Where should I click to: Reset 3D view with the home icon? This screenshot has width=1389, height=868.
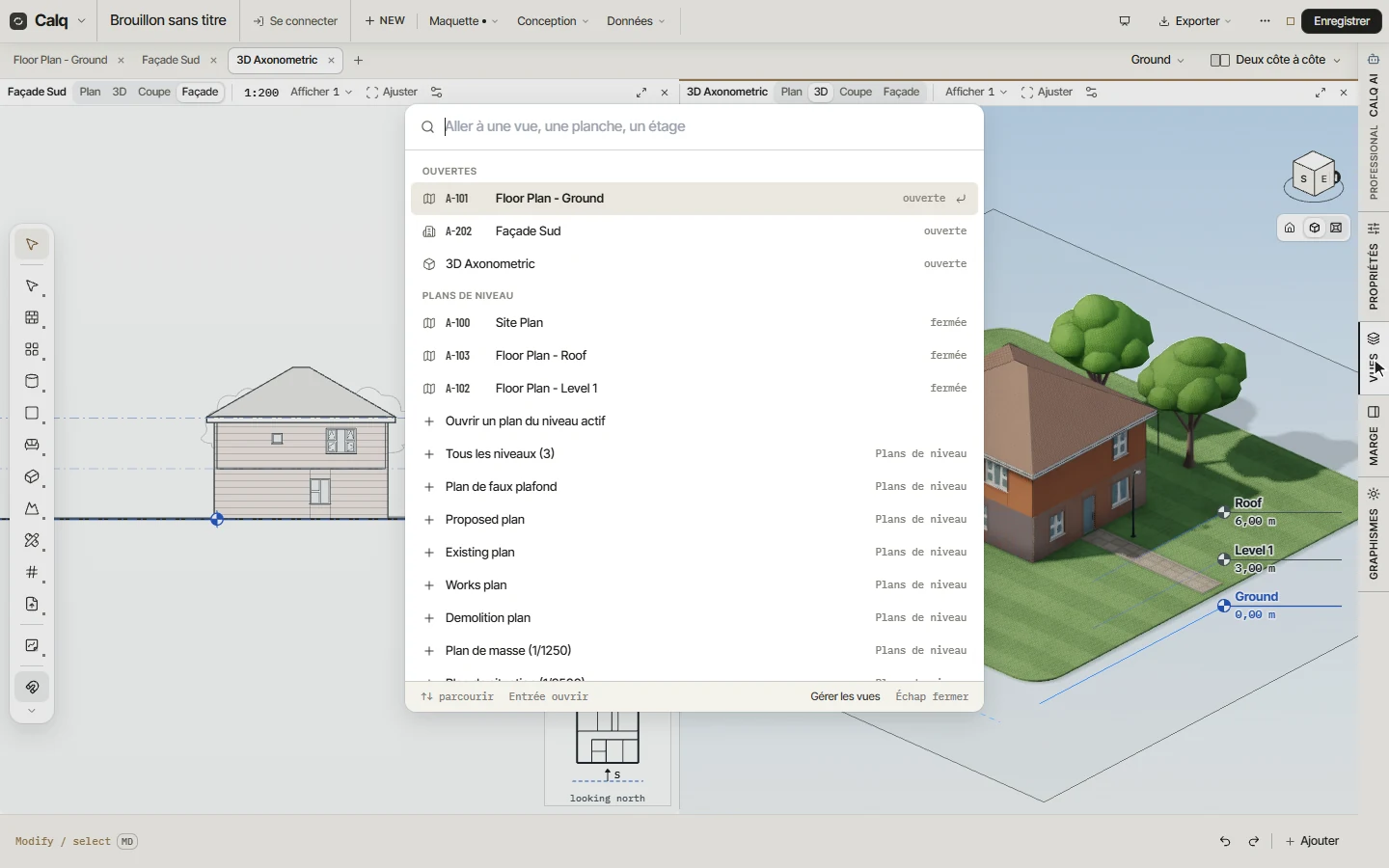click(x=1290, y=228)
